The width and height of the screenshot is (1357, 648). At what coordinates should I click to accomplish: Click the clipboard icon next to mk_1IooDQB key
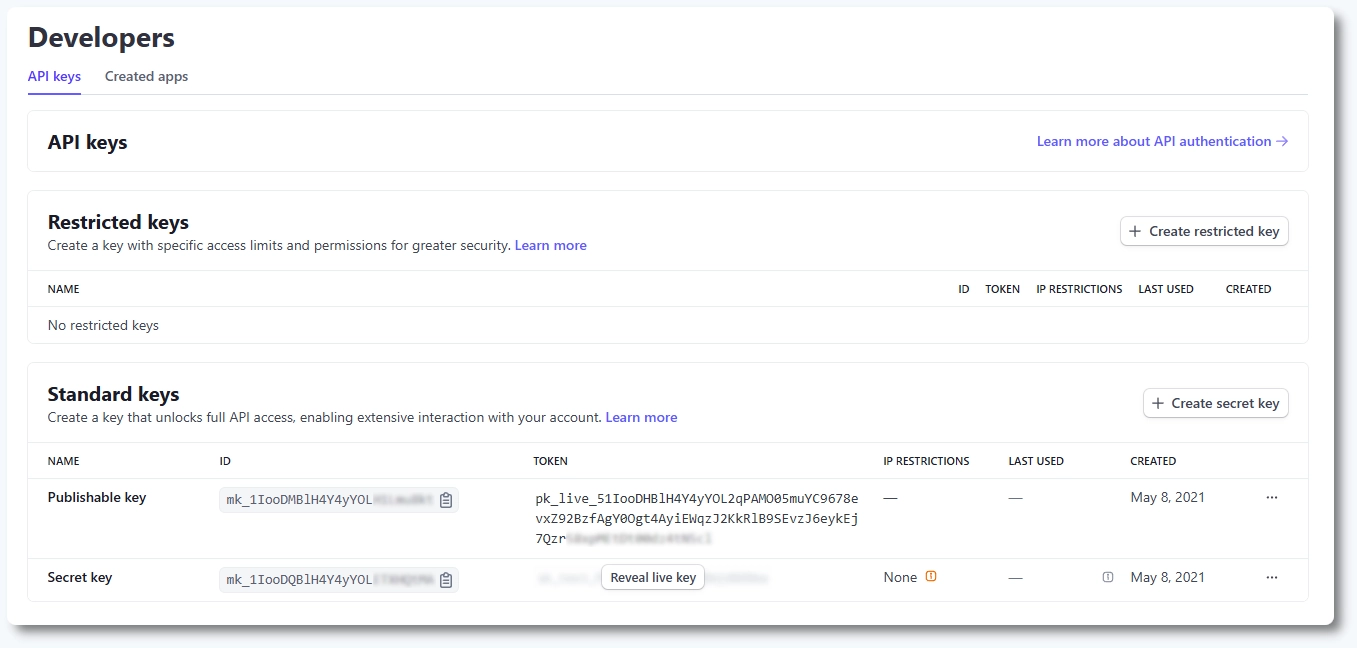pyautogui.click(x=446, y=580)
